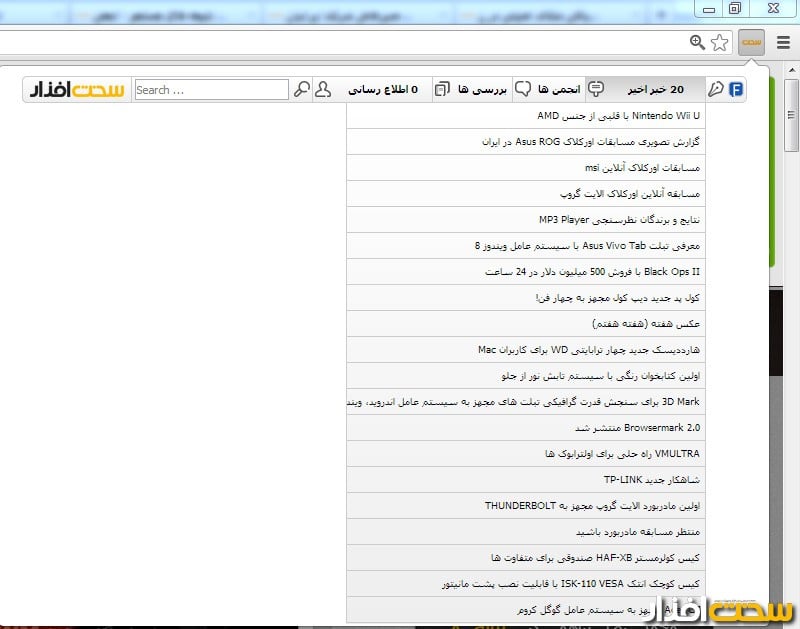Click inside the Search input field
This screenshot has height=629, width=800.
point(210,89)
